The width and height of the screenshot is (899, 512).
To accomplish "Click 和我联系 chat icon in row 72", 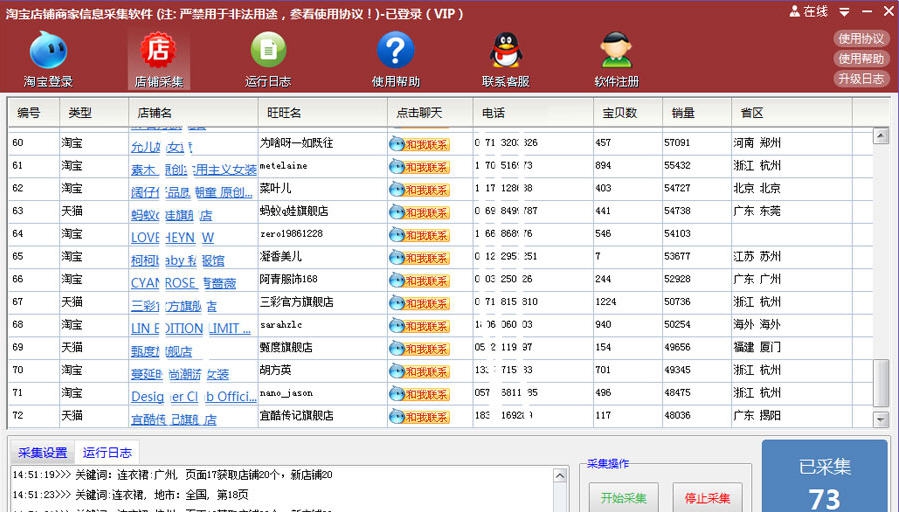I will coord(419,417).
